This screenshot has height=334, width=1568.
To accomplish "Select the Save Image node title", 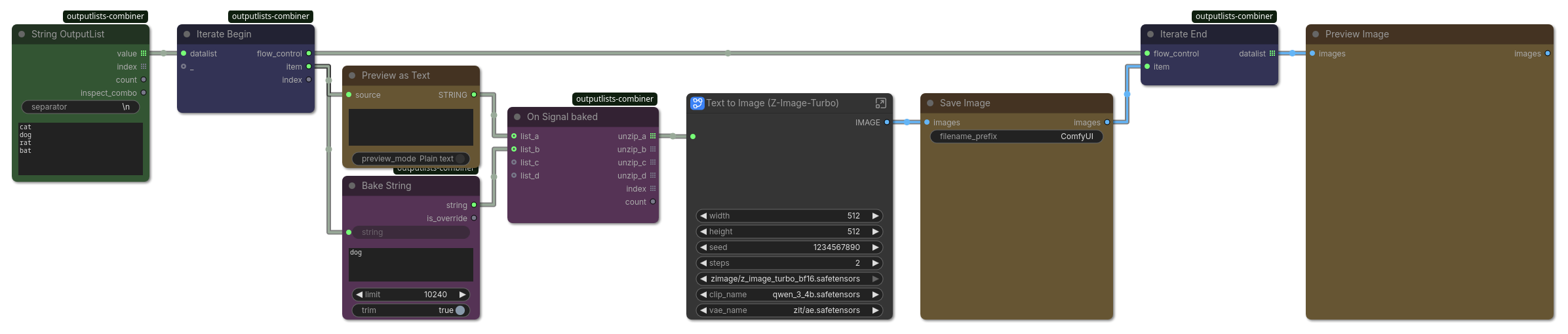I will tap(965, 103).
